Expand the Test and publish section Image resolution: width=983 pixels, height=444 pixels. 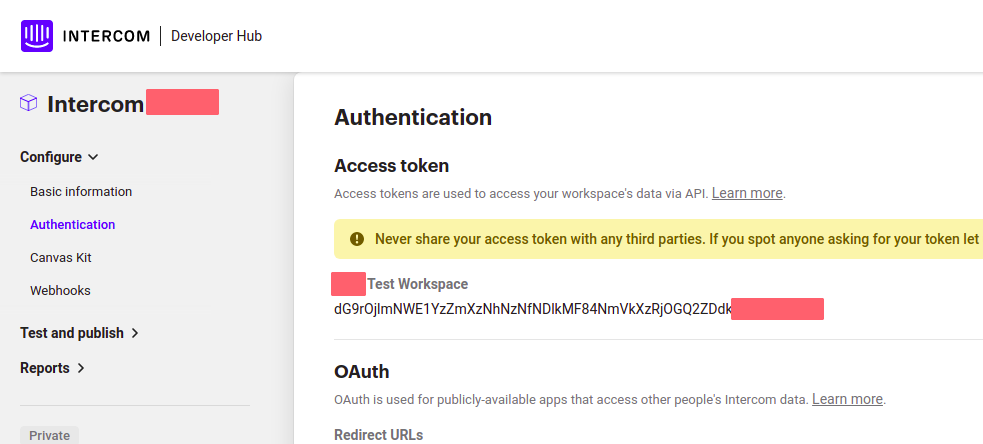[79, 333]
